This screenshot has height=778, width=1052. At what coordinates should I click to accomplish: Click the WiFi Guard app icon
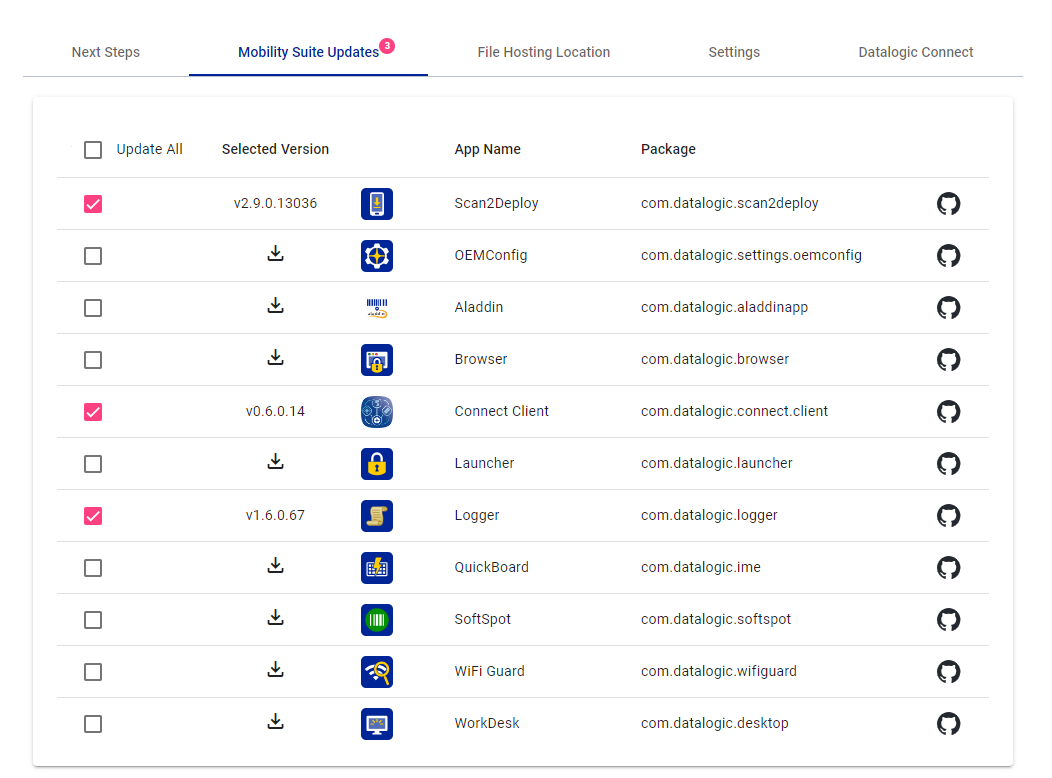click(376, 671)
